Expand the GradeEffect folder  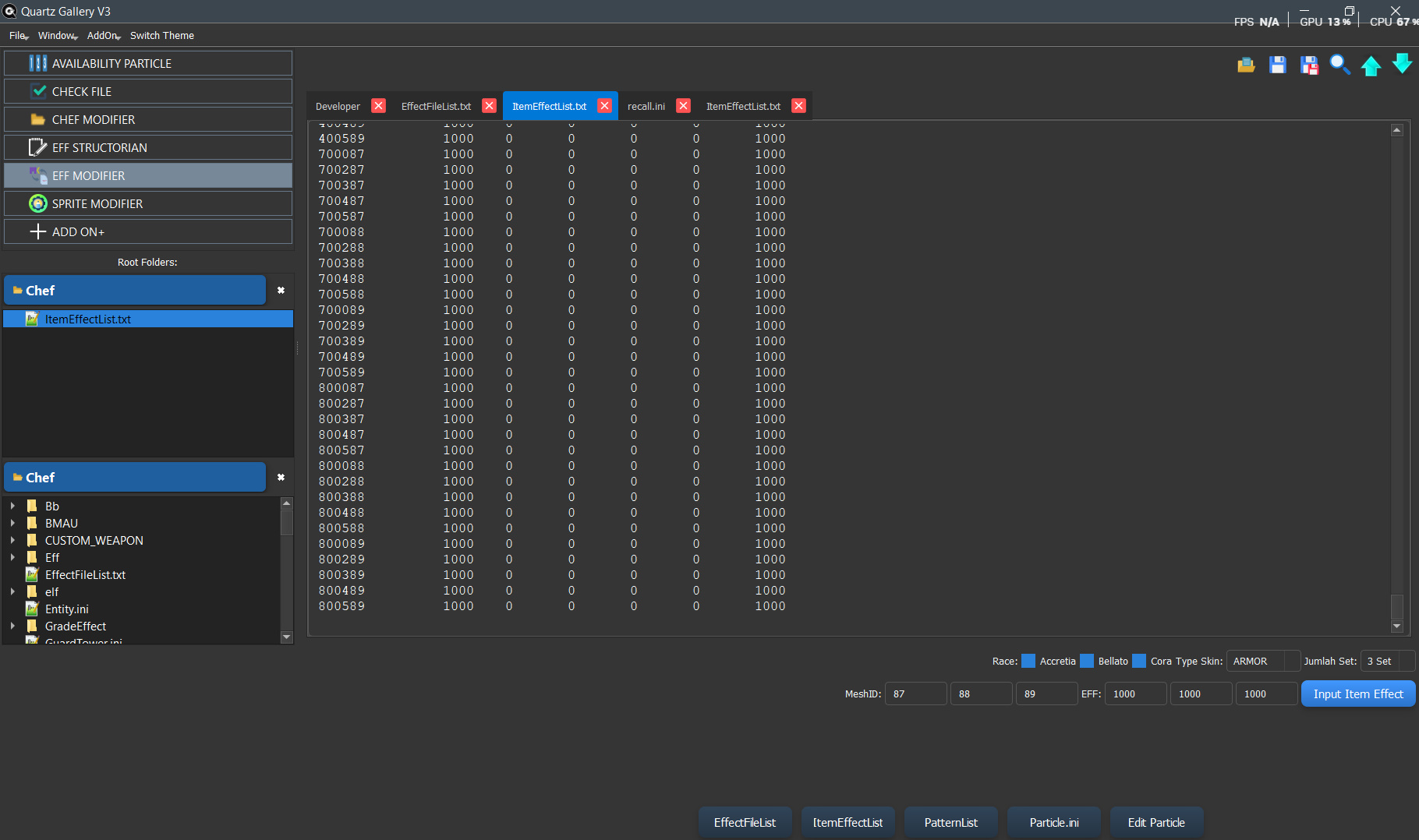pyautogui.click(x=12, y=626)
